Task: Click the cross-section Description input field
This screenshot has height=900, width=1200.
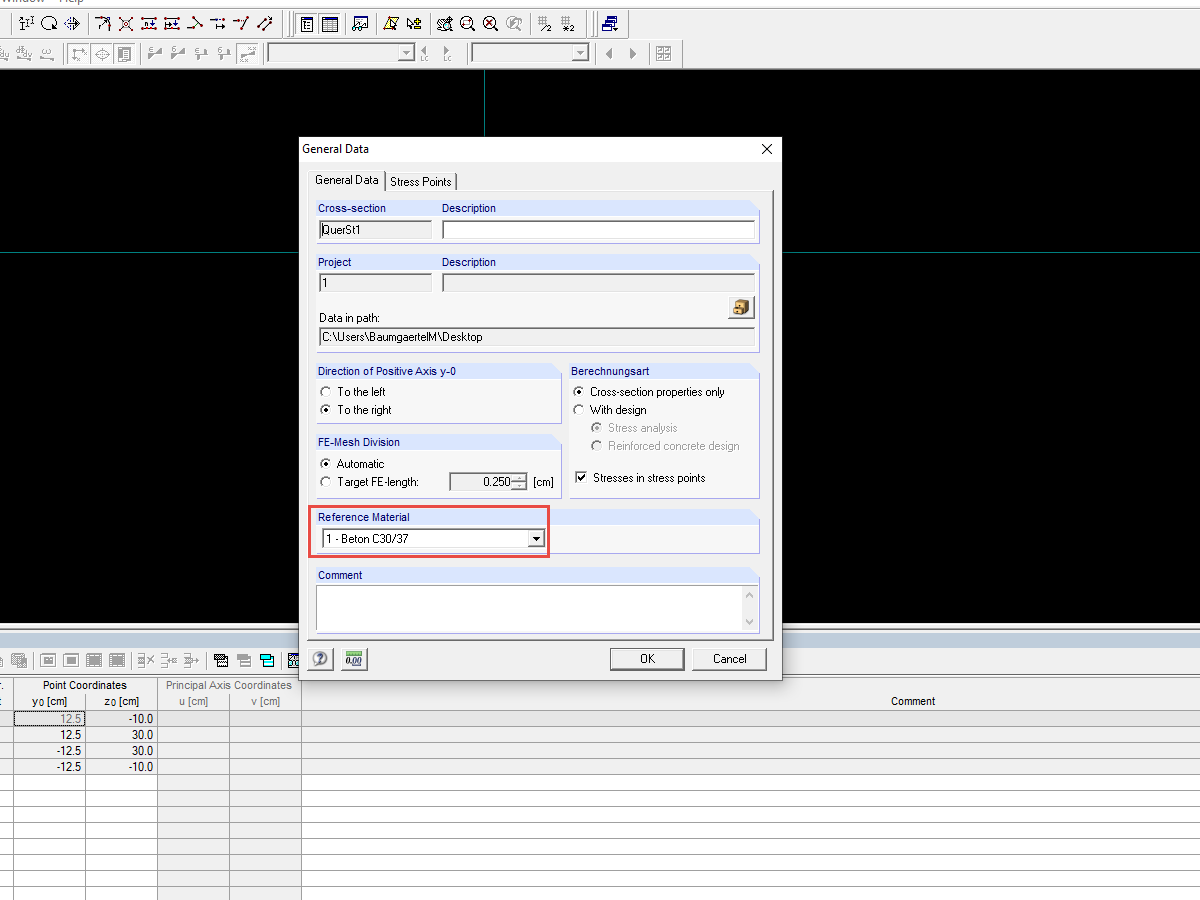Action: pos(598,229)
